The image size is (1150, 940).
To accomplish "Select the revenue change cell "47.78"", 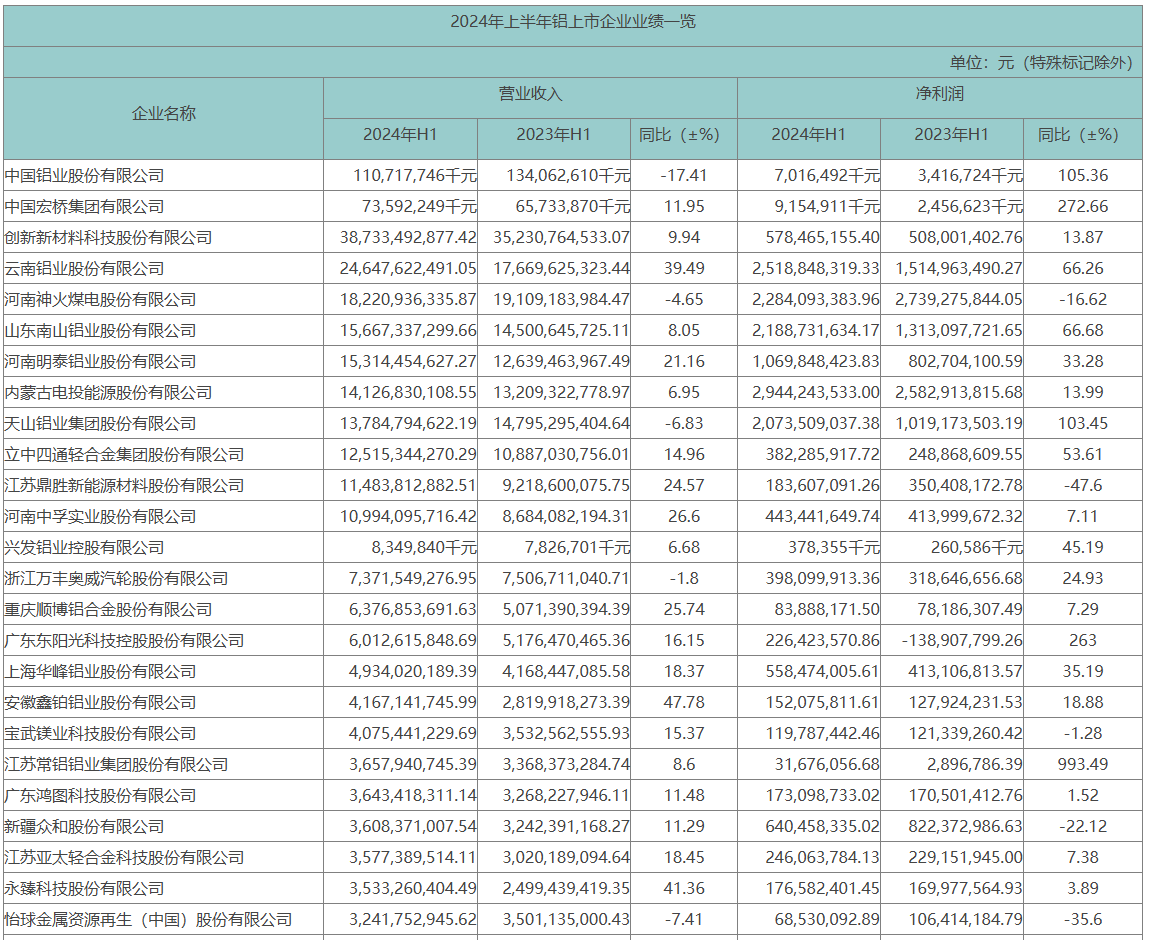I will click(x=684, y=702).
